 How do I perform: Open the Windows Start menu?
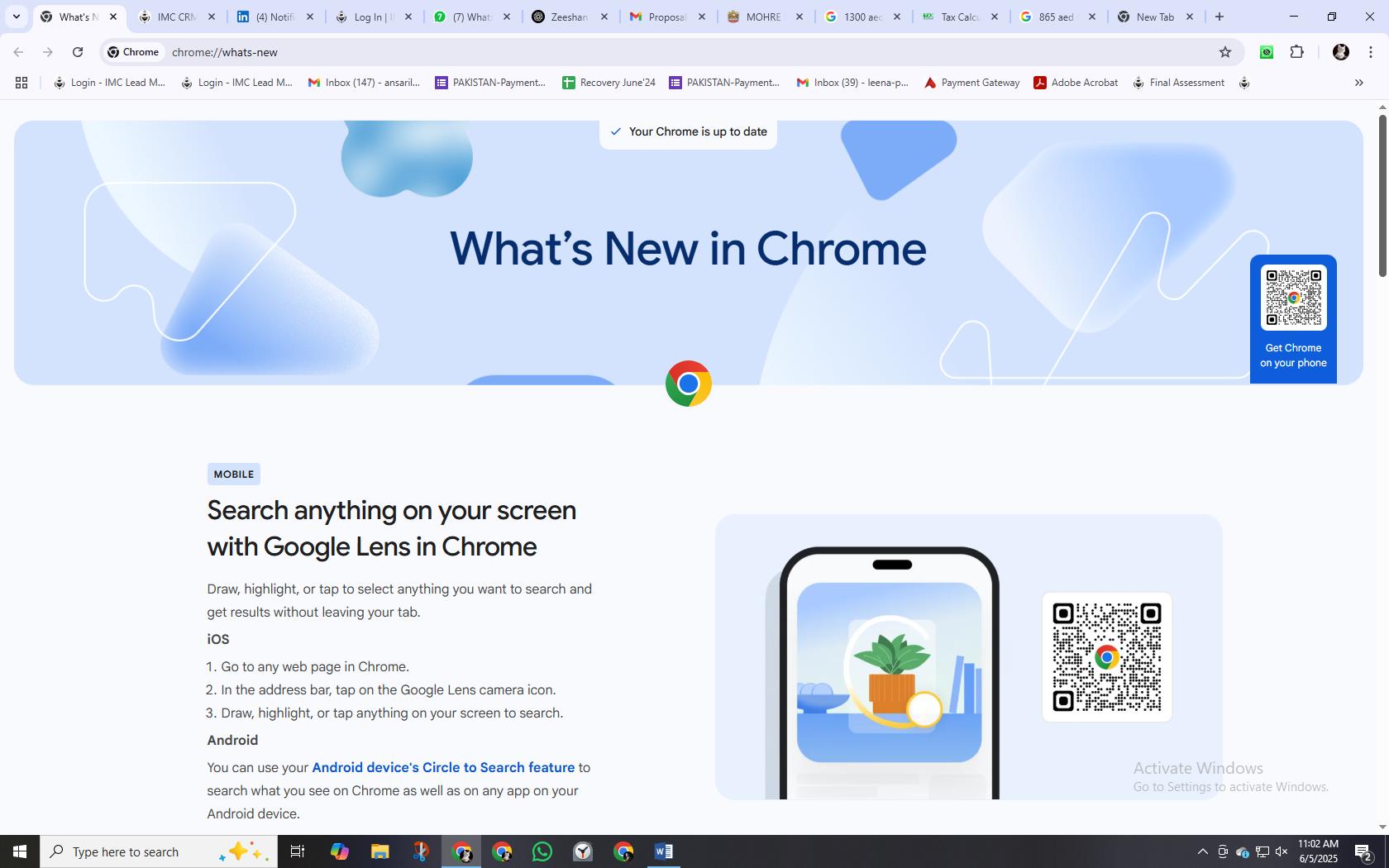(x=20, y=851)
